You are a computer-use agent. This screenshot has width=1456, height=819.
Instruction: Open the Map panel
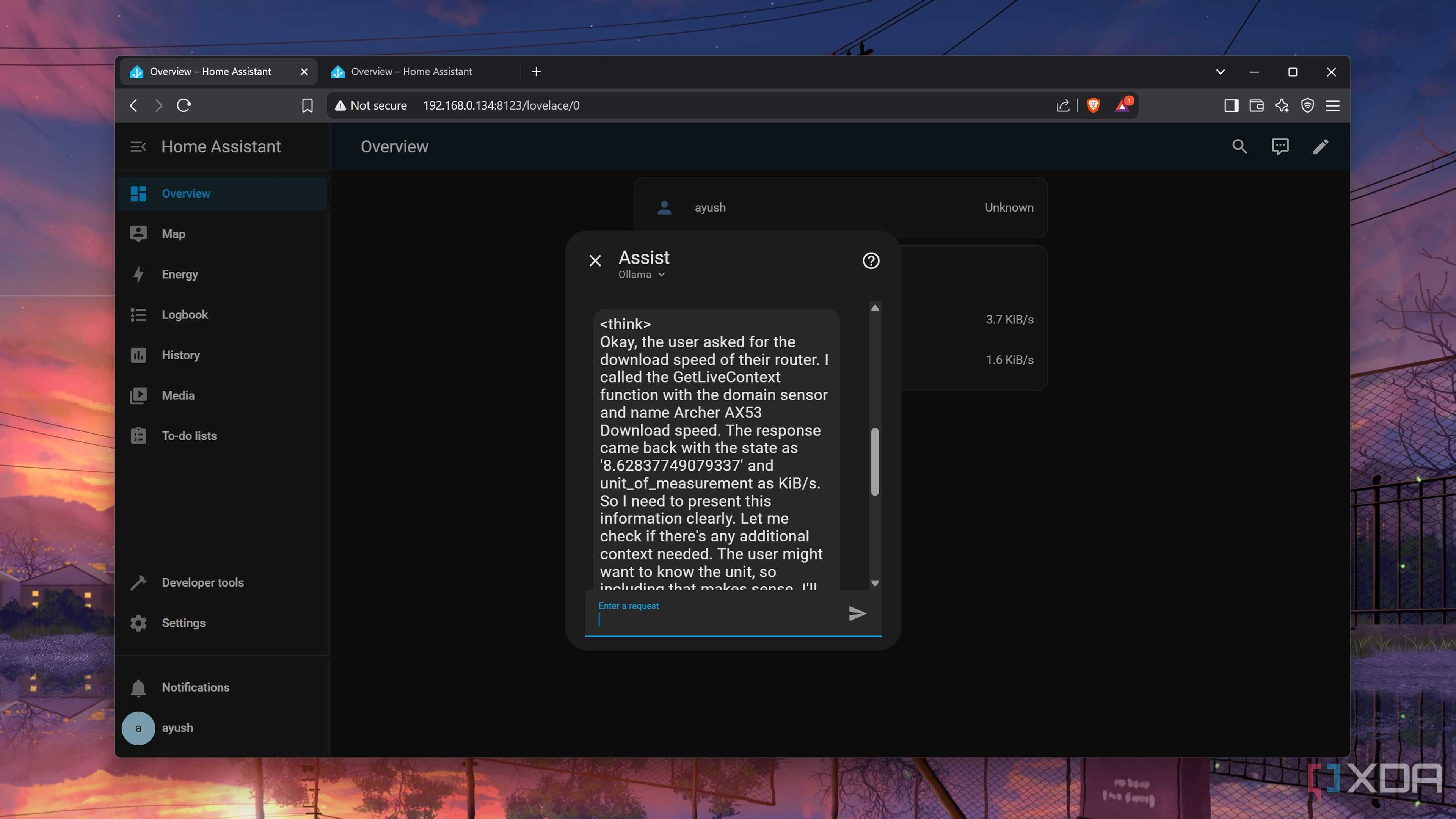(x=222, y=234)
